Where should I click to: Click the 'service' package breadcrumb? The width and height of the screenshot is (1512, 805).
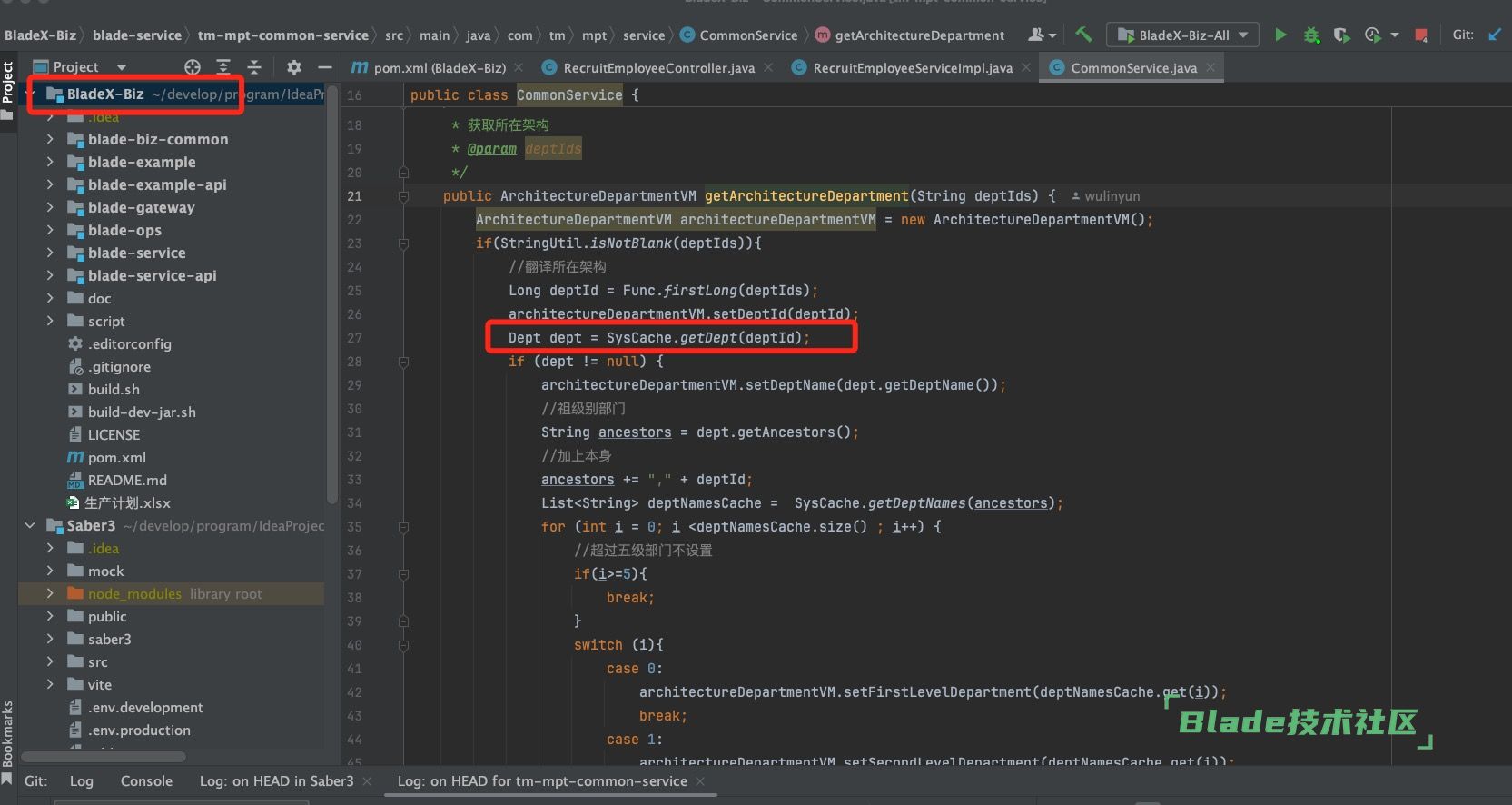pos(644,35)
